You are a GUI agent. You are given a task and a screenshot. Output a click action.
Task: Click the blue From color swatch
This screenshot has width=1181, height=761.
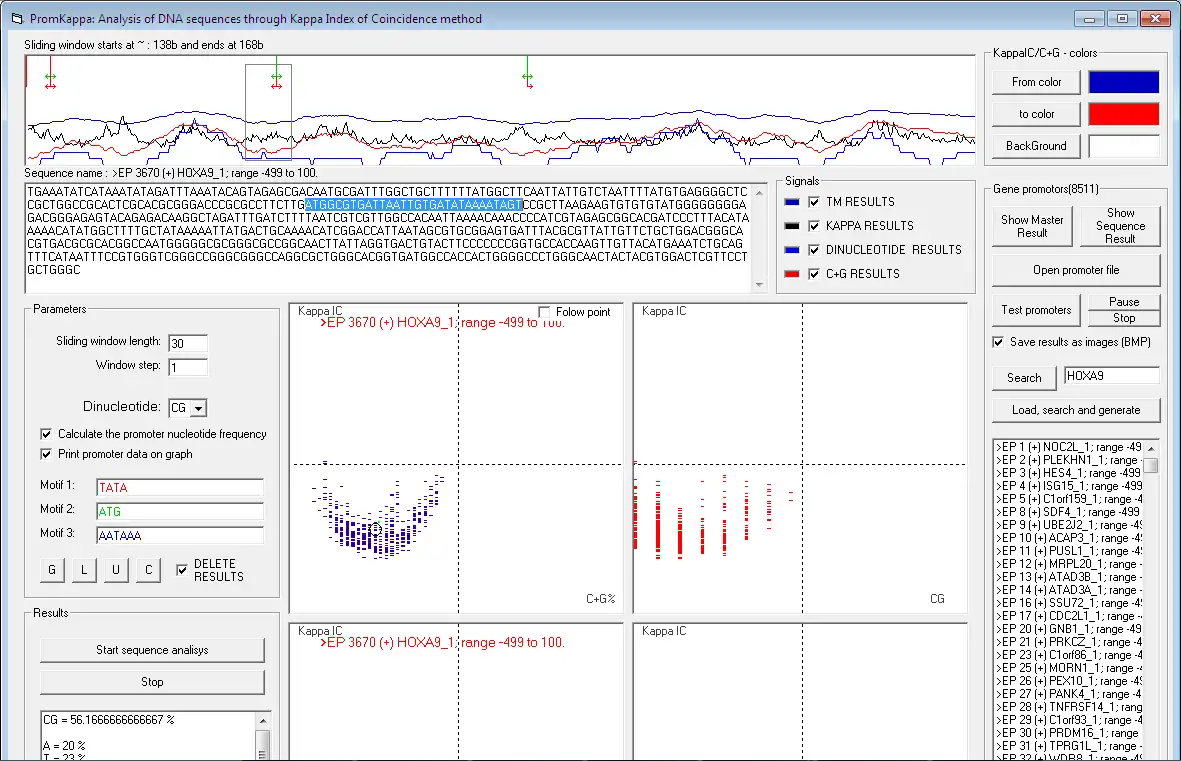point(1123,82)
